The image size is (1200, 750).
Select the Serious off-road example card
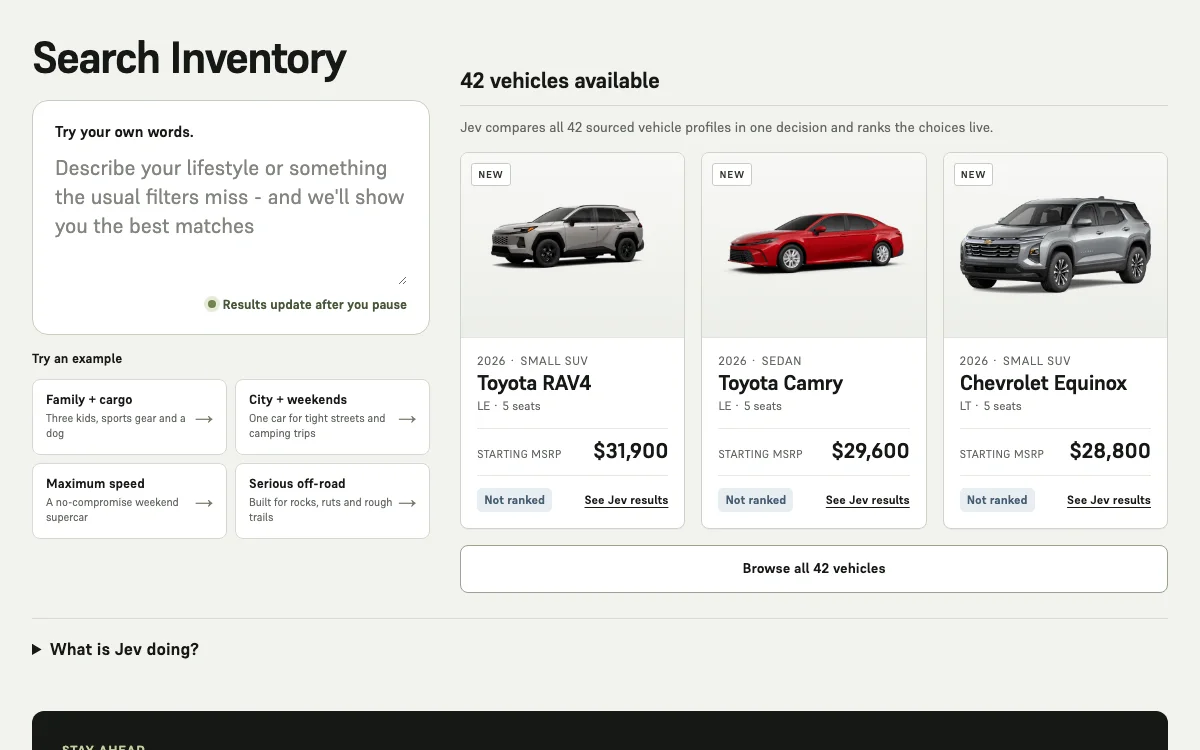[332, 501]
